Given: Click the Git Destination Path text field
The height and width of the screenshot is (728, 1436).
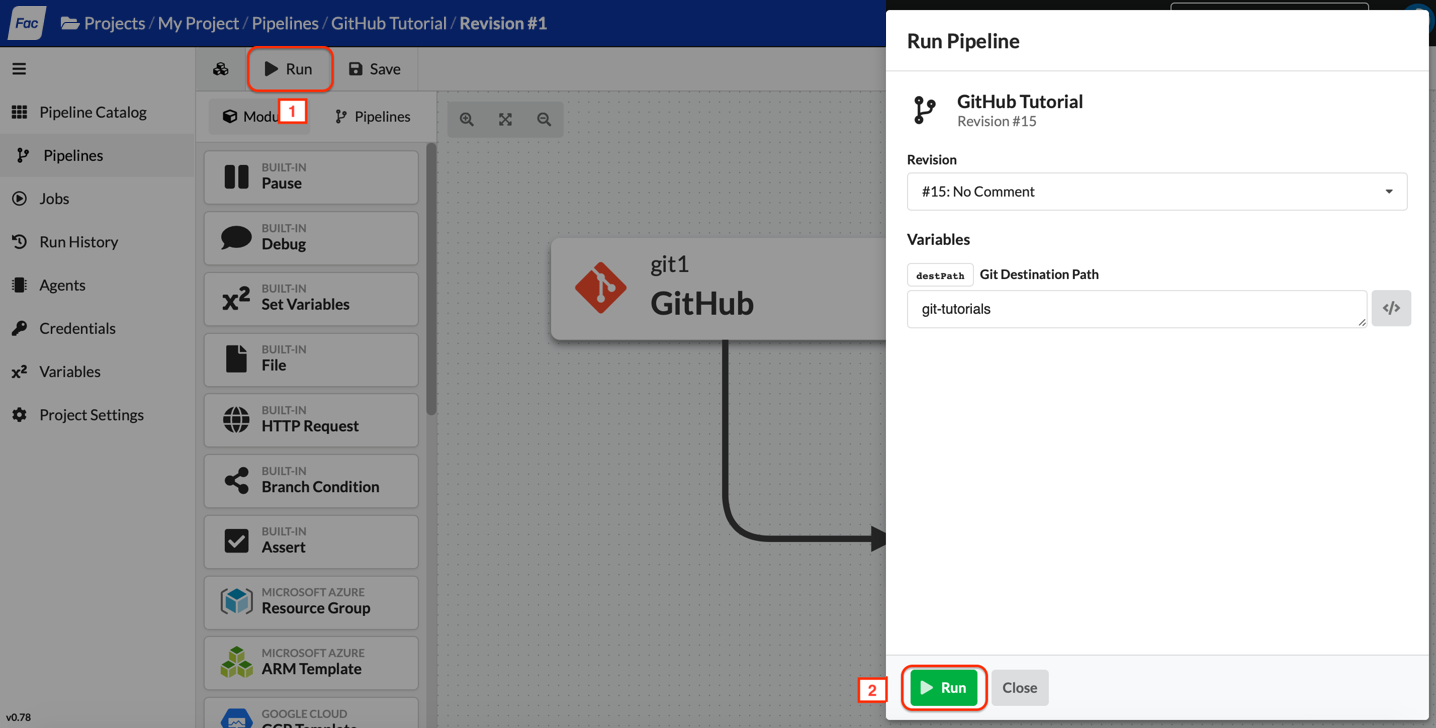Looking at the screenshot, I should (1136, 309).
